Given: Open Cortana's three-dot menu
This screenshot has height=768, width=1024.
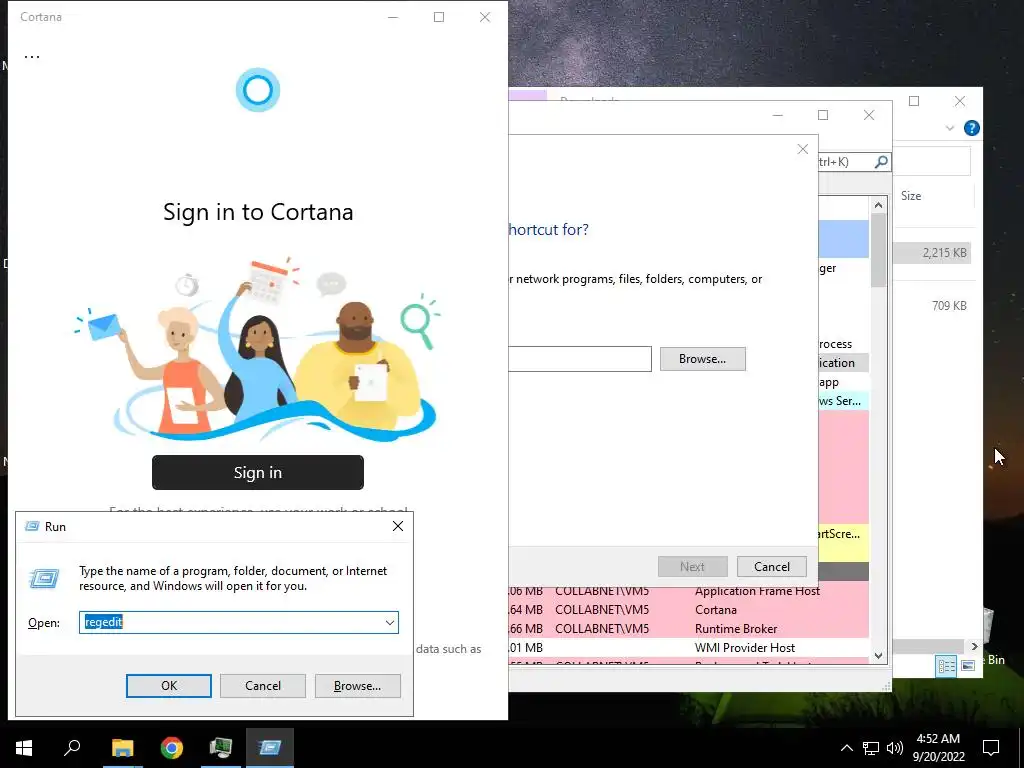Looking at the screenshot, I should (32, 56).
